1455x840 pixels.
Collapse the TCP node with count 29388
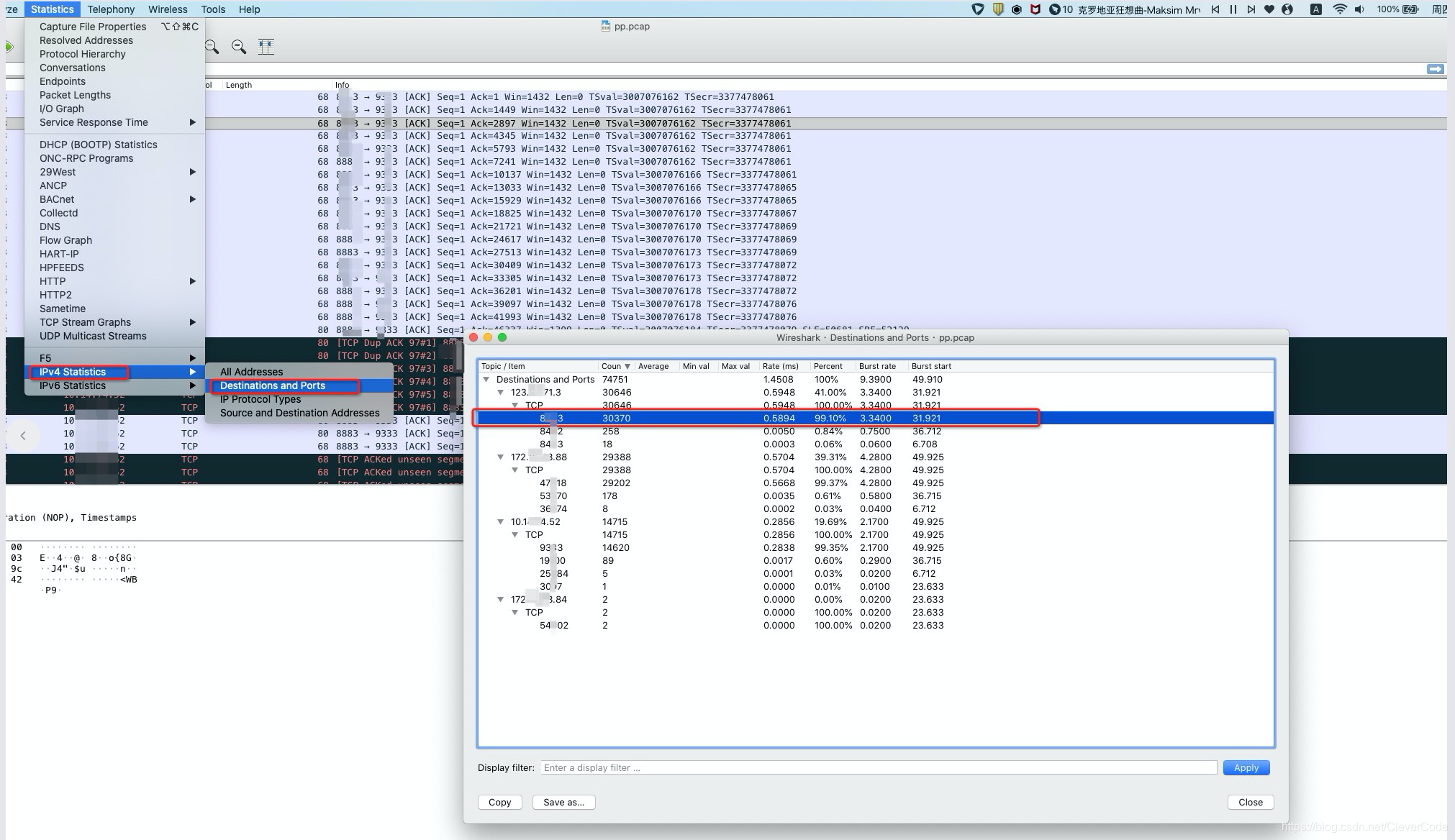point(515,470)
